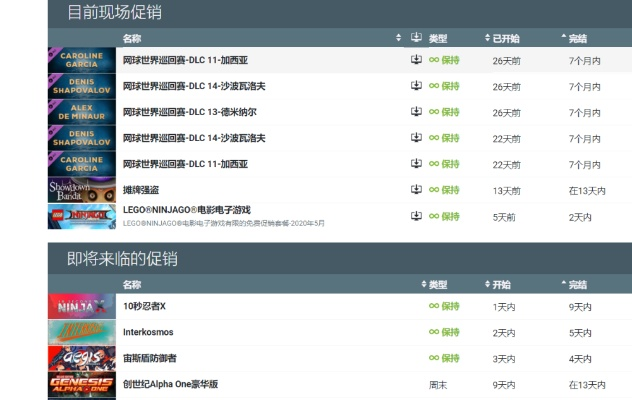Image resolution: width=632 pixels, height=400 pixels.
Task: Open Denis Shapovalov thumbnail in the 26天前 row
Action: point(82,86)
